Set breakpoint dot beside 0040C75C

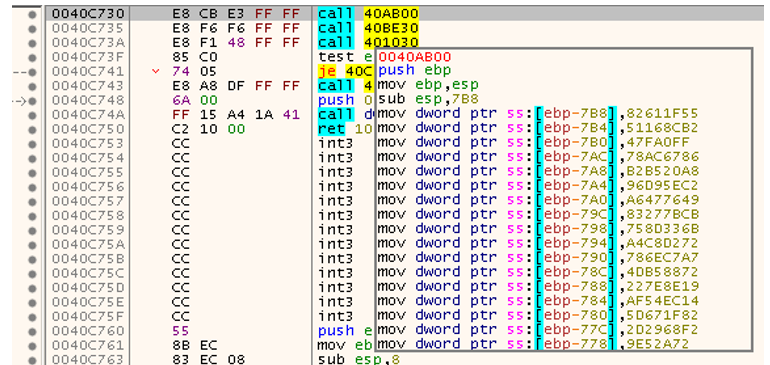tap(32, 273)
